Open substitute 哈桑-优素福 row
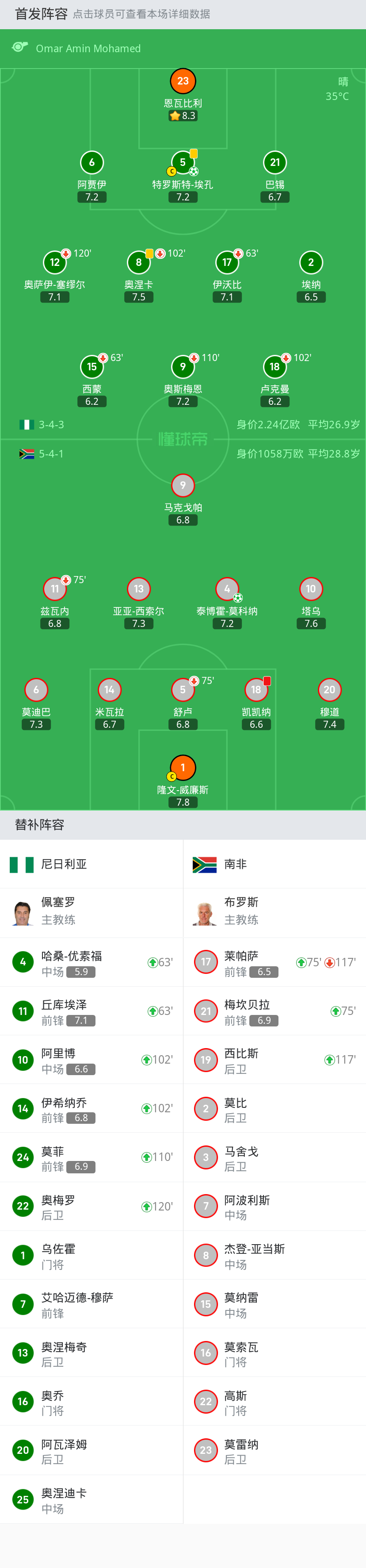This screenshot has width=366, height=1568. click(91, 962)
